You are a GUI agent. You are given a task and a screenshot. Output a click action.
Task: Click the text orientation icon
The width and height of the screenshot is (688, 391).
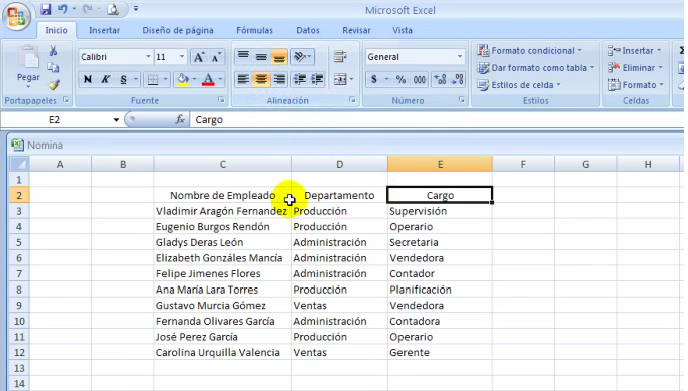point(300,57)
